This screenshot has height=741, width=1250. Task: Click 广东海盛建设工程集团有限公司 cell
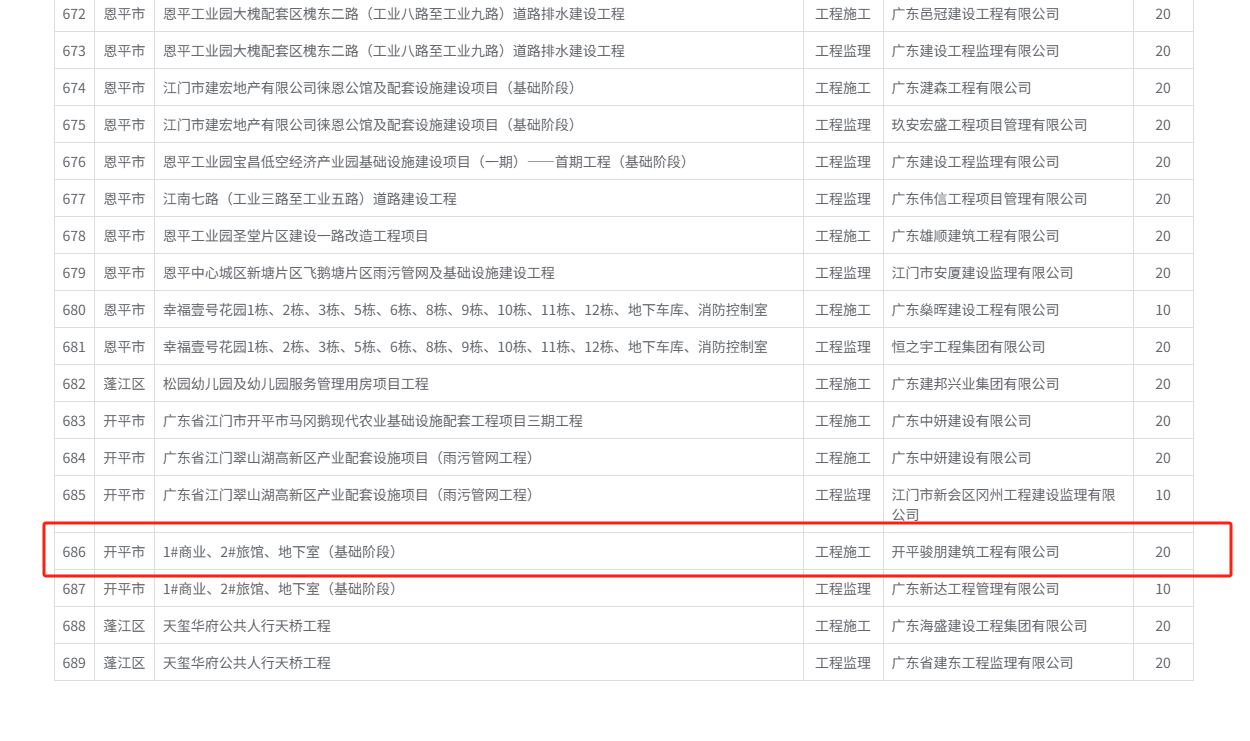coord(989,626)
